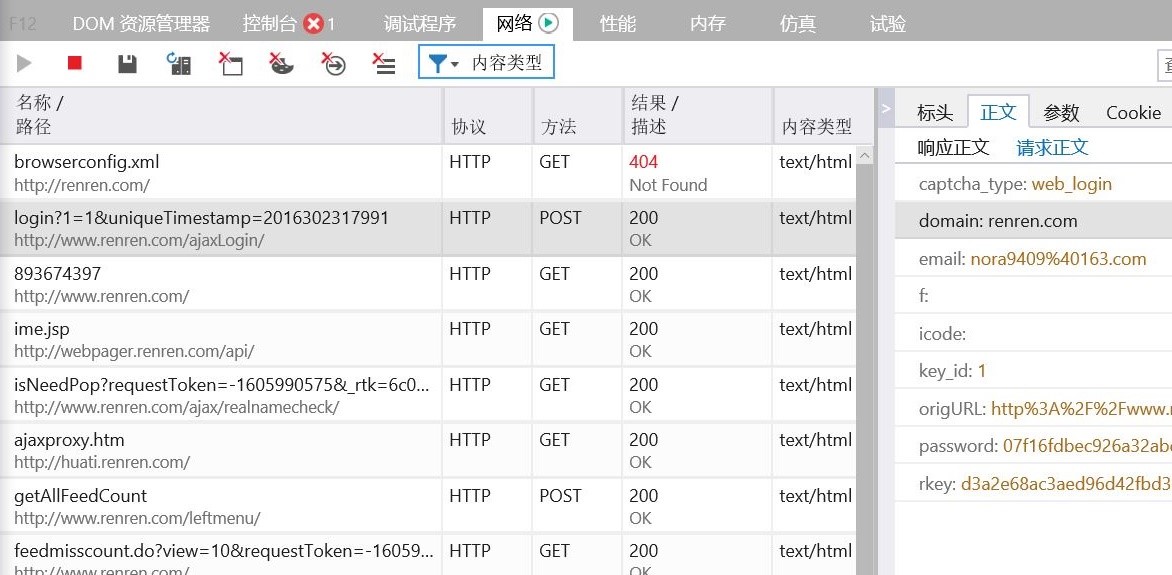This screenshot has height=575, width=1172.
Task: Click the request list vertical scrollbar track
Action: (865, 370)
